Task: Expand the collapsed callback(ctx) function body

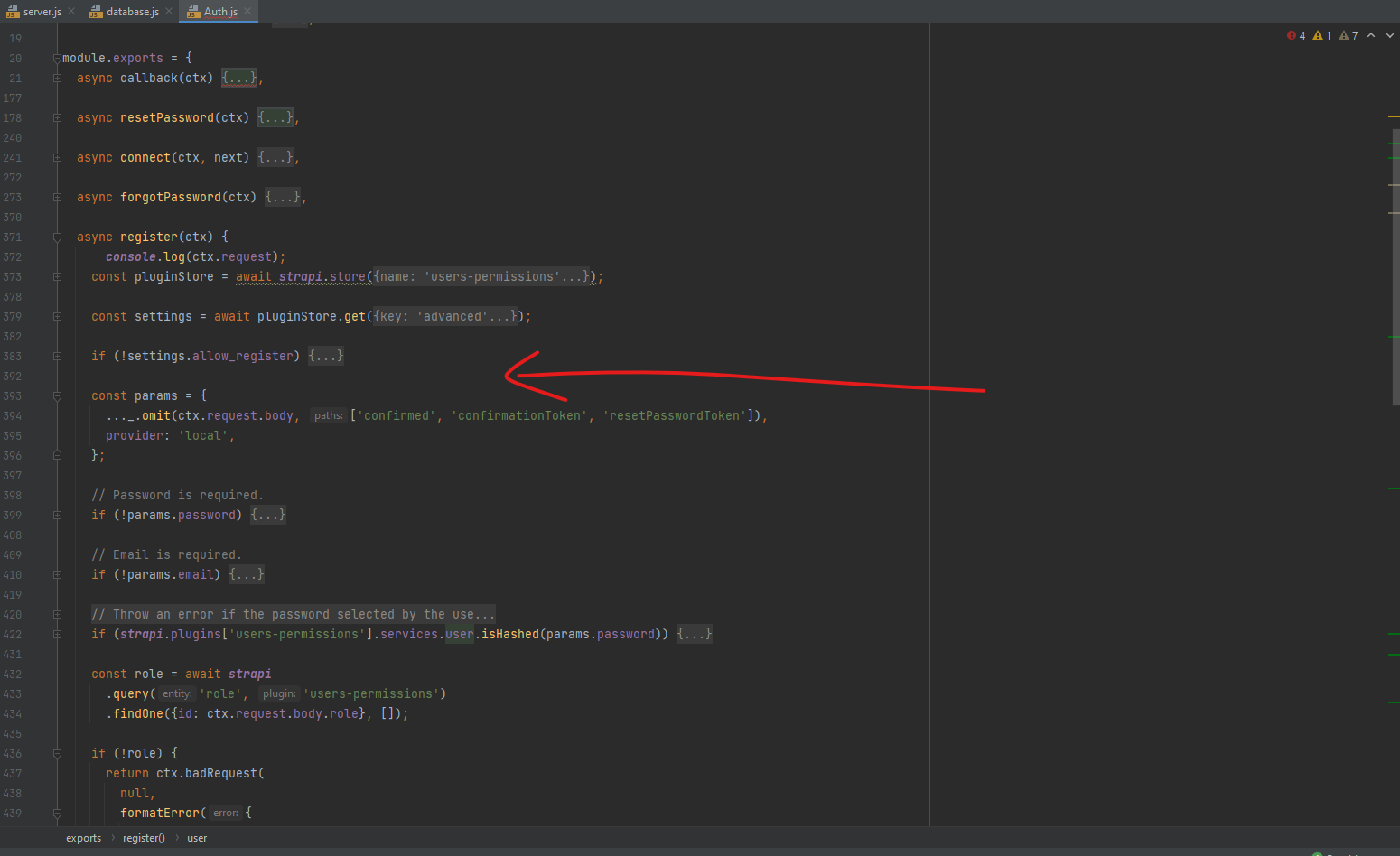Action: pos(238,78)
